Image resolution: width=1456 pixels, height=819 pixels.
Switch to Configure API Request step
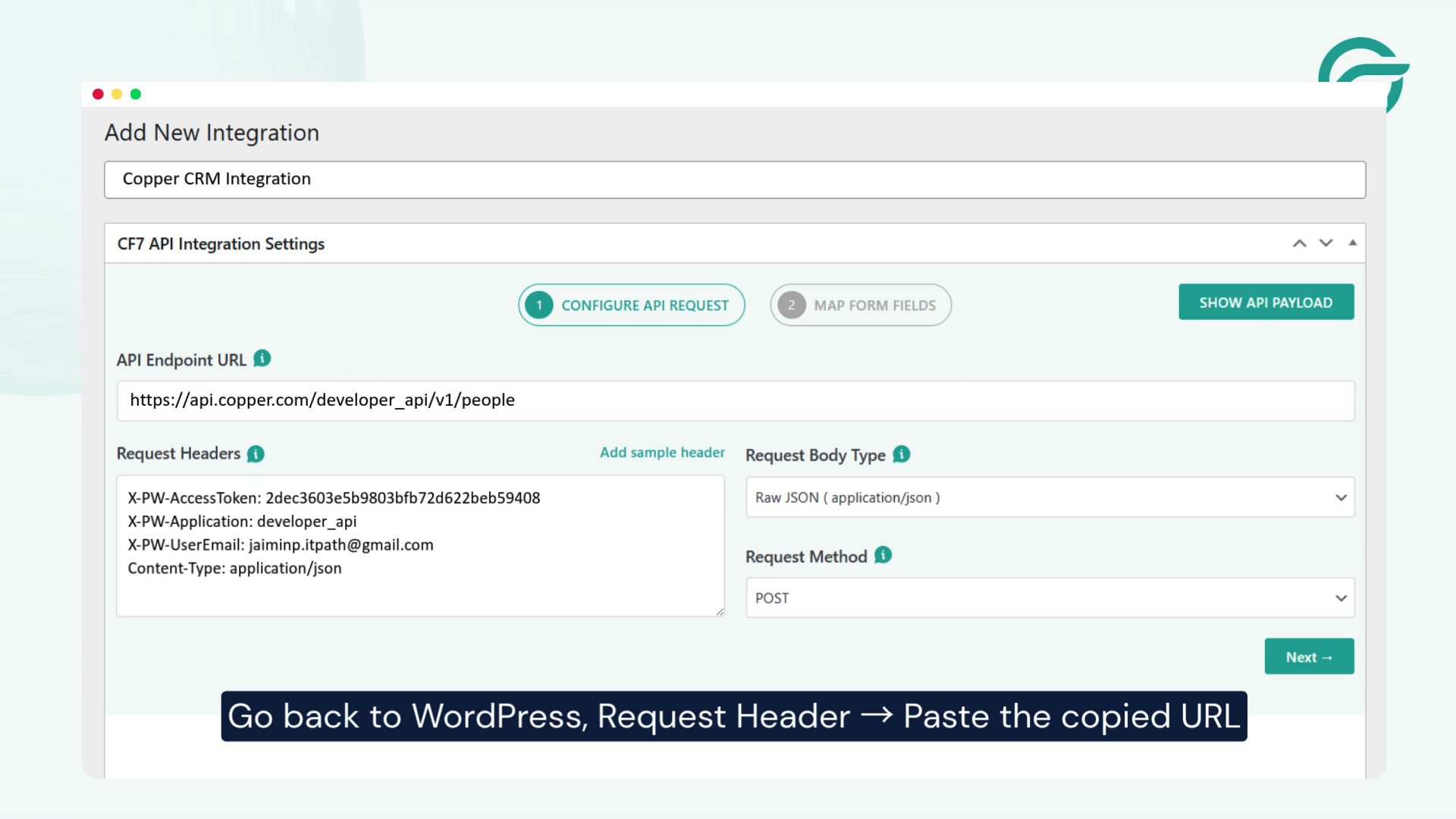(x=632, y=305)
